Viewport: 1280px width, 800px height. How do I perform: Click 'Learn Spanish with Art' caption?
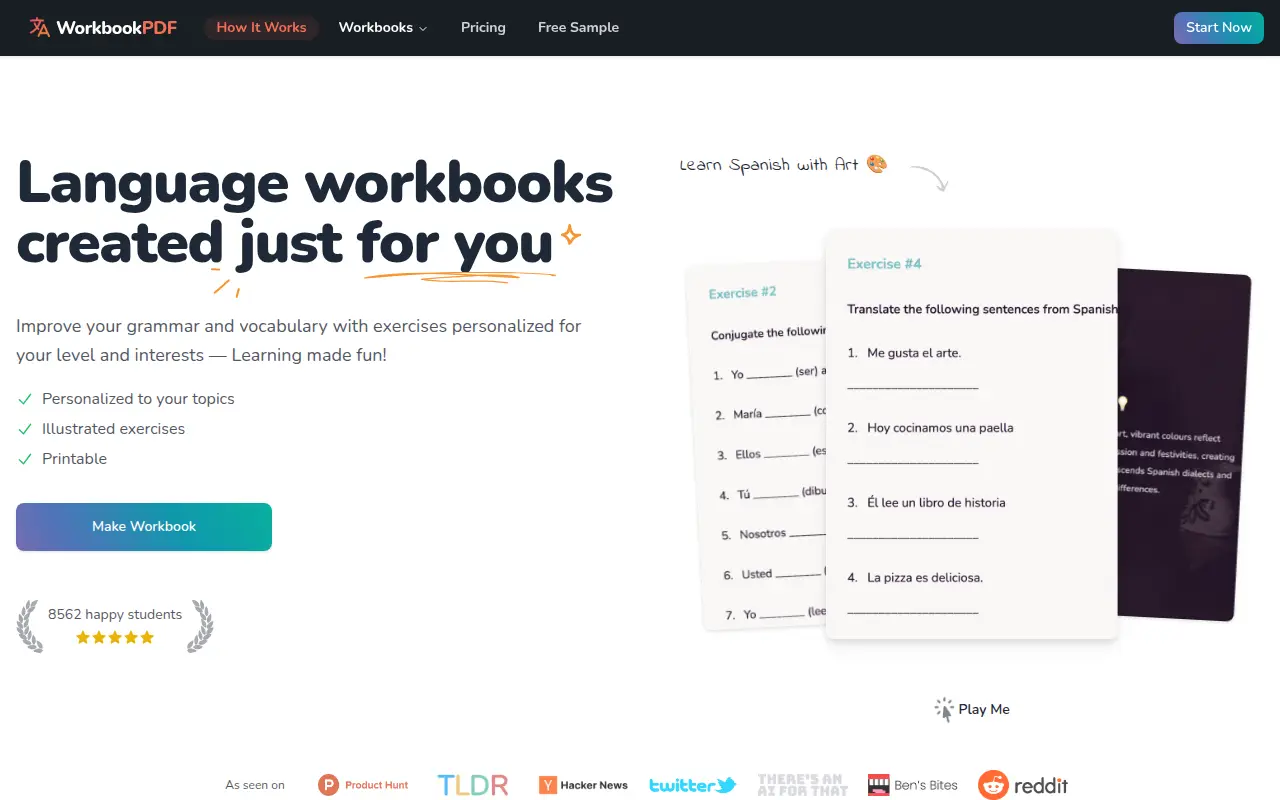click(770, 165)
